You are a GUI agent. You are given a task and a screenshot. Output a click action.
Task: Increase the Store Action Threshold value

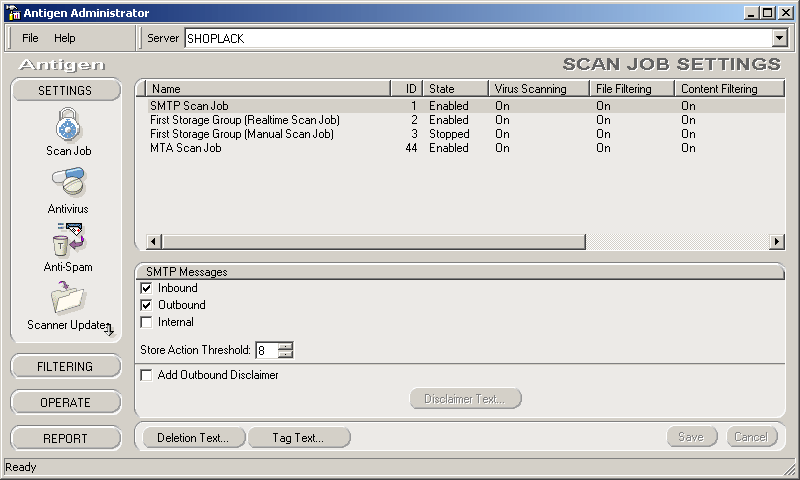[x=286, y=346]
